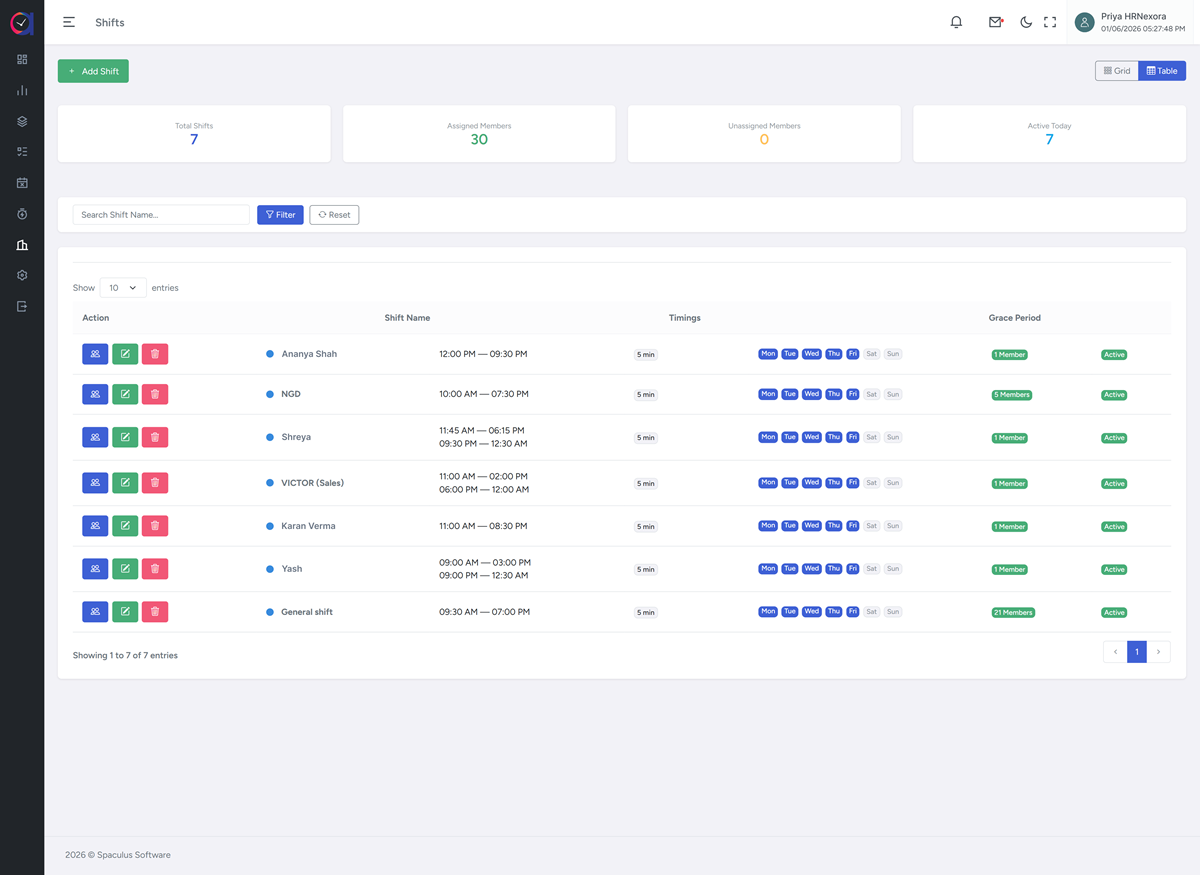Edit the NGD shift
This screenshot has height=875, width=1200.
point(125,394)
